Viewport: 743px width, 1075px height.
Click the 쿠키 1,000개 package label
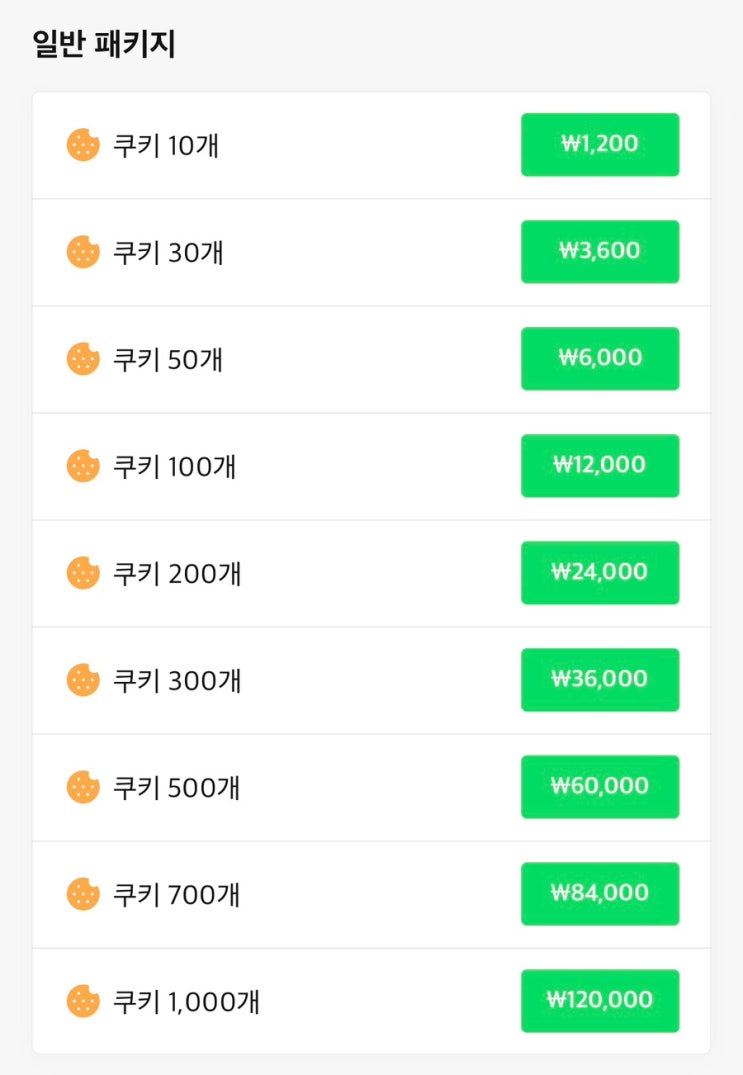[x=186, y=1001]
